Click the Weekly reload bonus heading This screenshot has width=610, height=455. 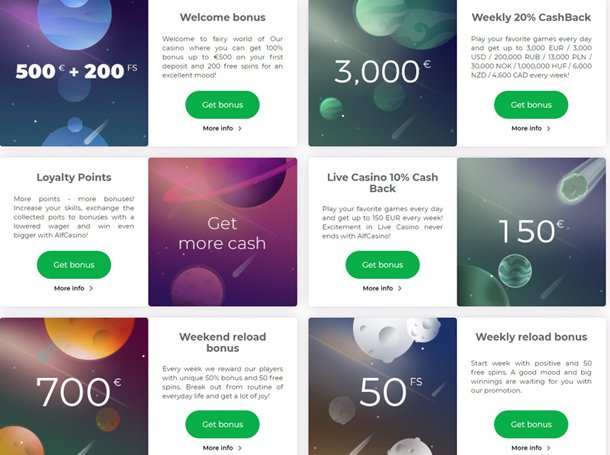tap(531, 337)
